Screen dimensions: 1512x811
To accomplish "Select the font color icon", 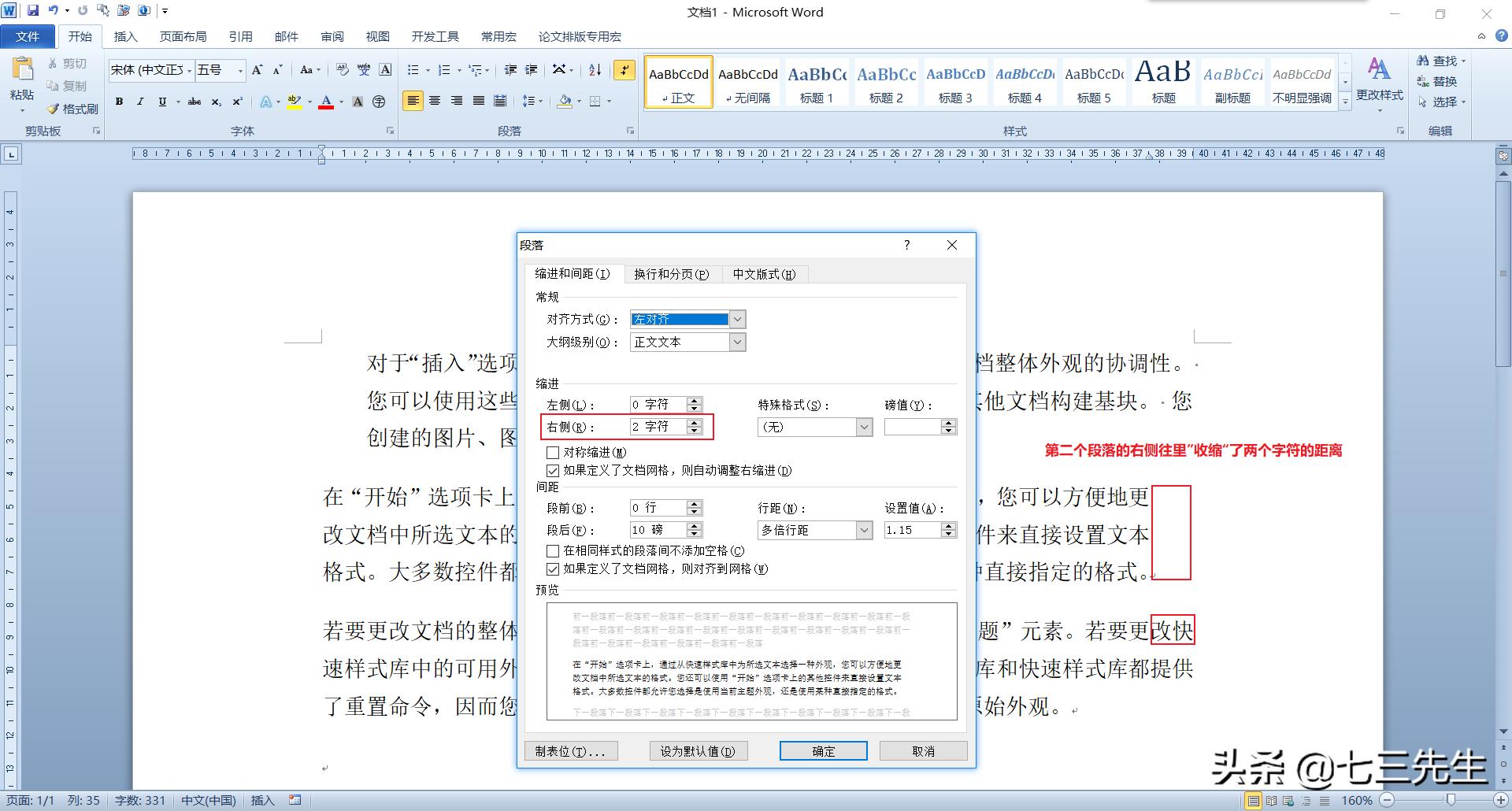I will tap(326, 101).
